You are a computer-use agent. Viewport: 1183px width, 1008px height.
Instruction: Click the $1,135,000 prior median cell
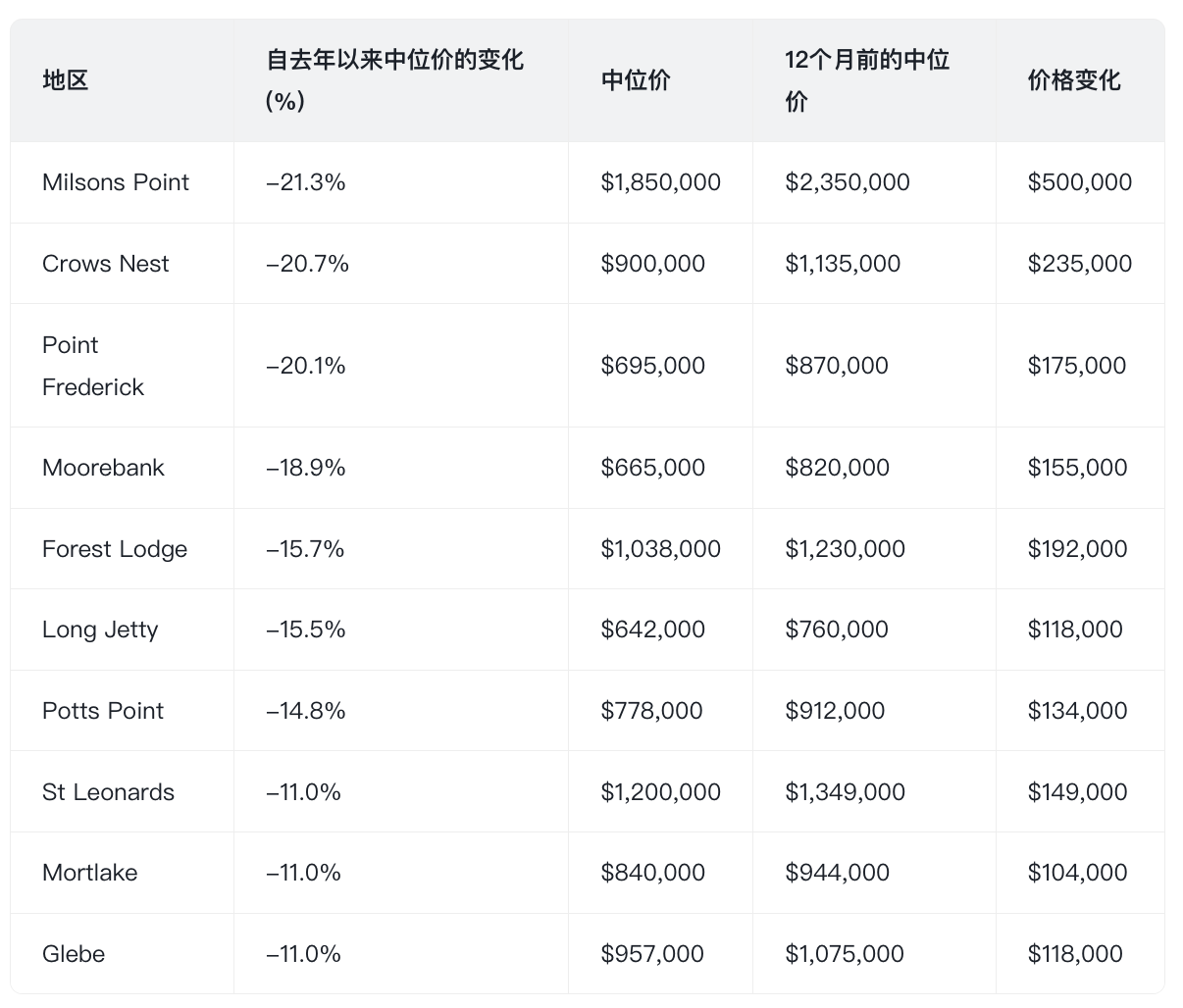click(843, 264)
